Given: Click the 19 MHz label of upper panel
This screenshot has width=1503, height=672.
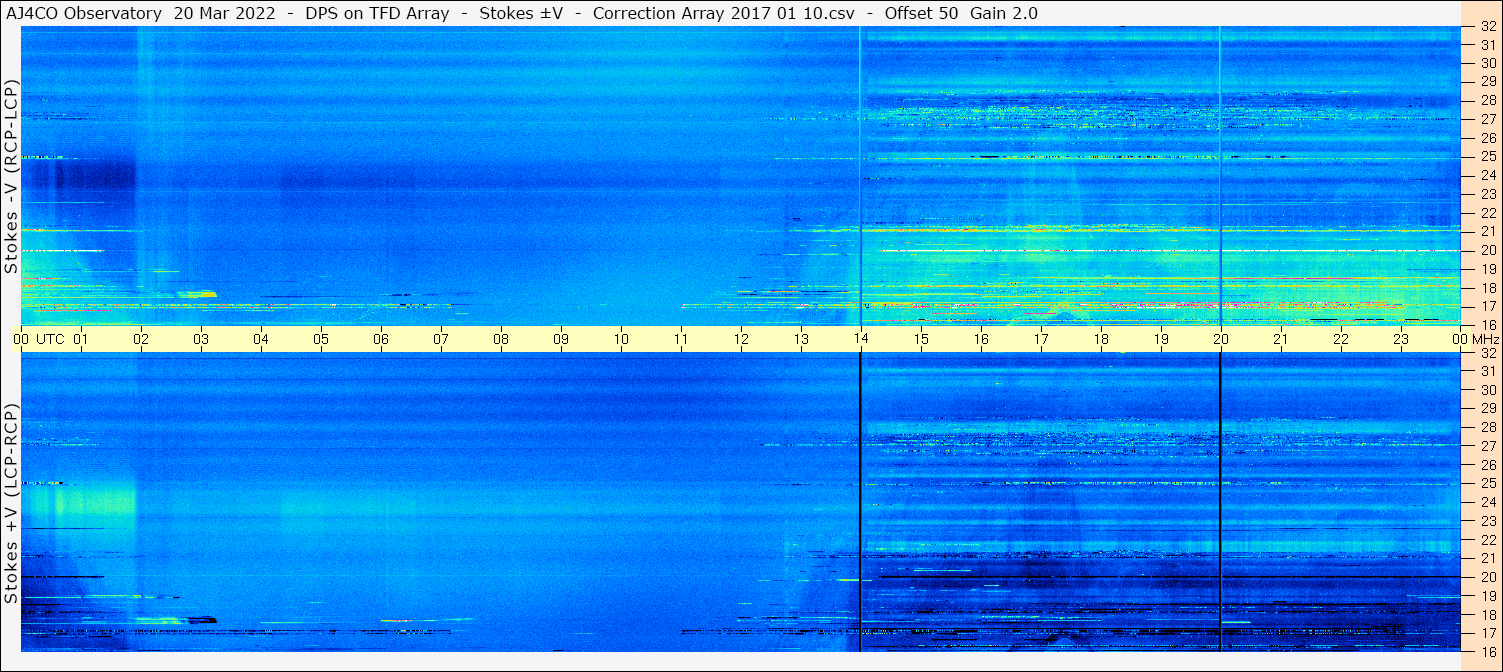Looking at the screenshot, I should coord(1487,269).
